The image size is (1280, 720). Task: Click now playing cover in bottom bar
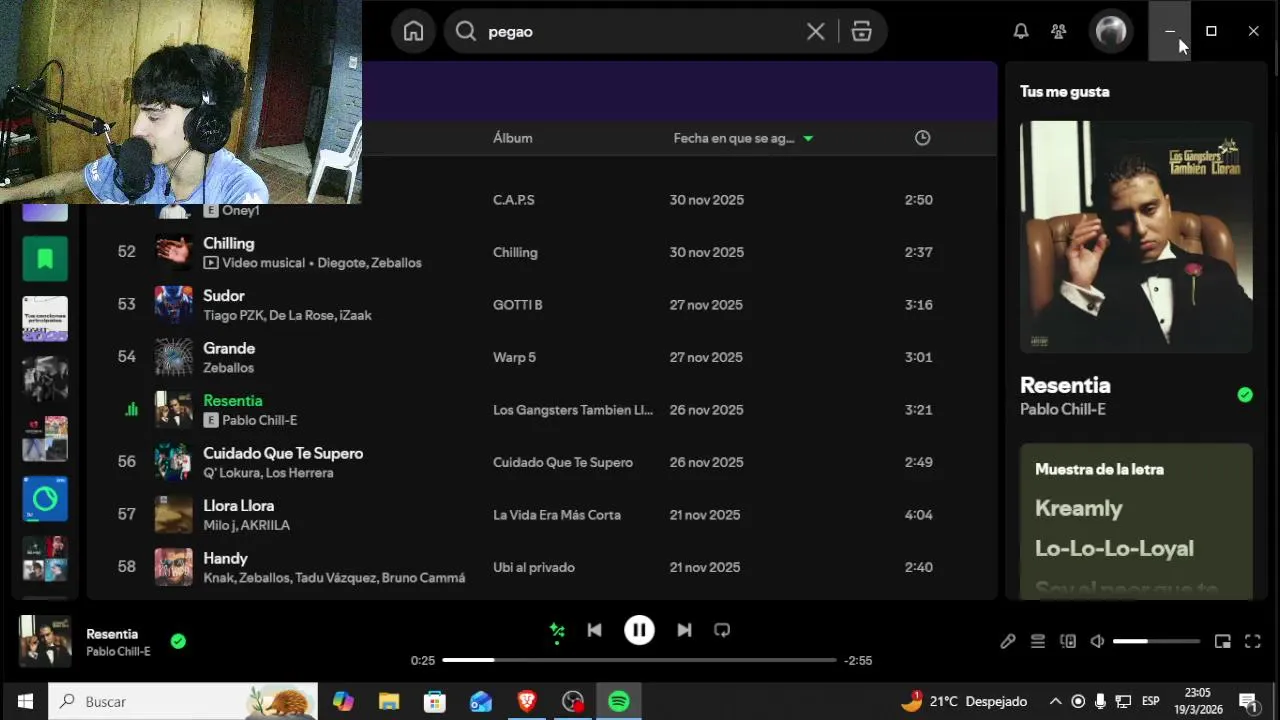point(45,641)
